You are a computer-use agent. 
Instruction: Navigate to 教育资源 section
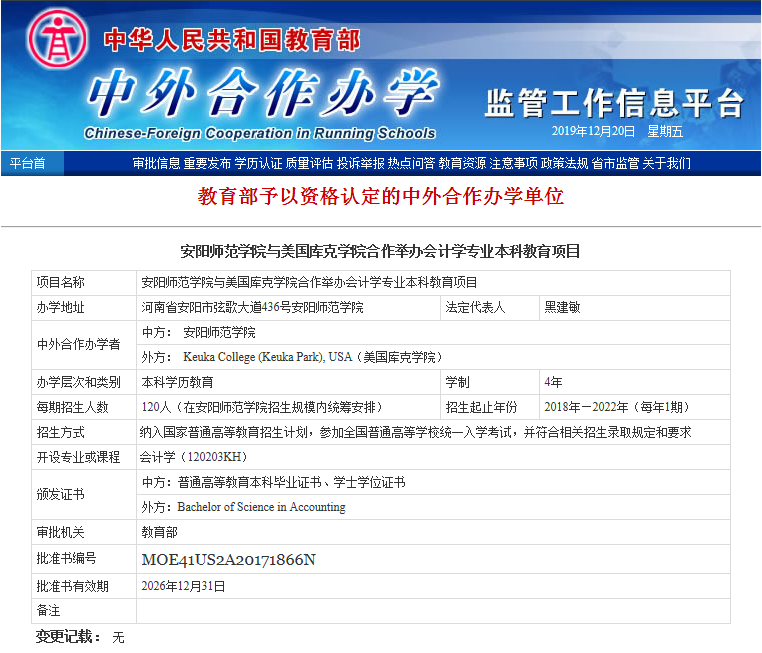point(462,164)
